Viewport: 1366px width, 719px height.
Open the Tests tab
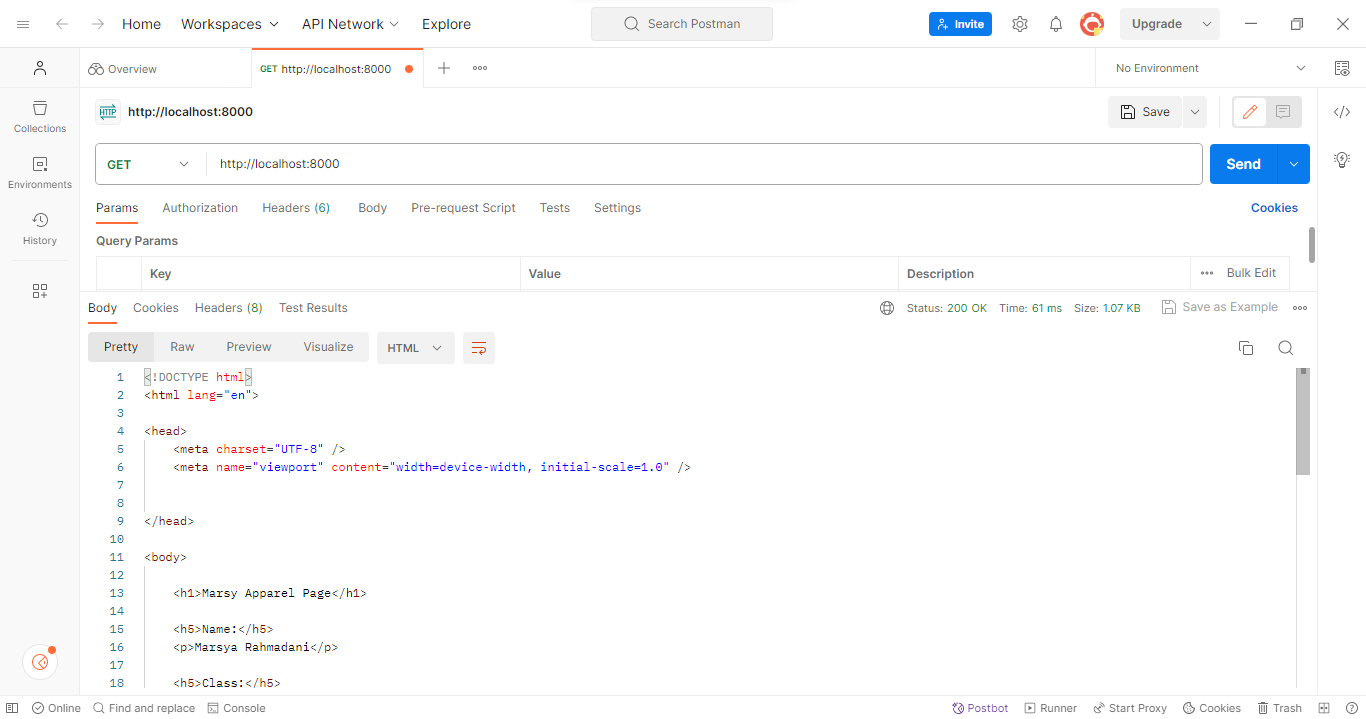click(x=554, y=208)
